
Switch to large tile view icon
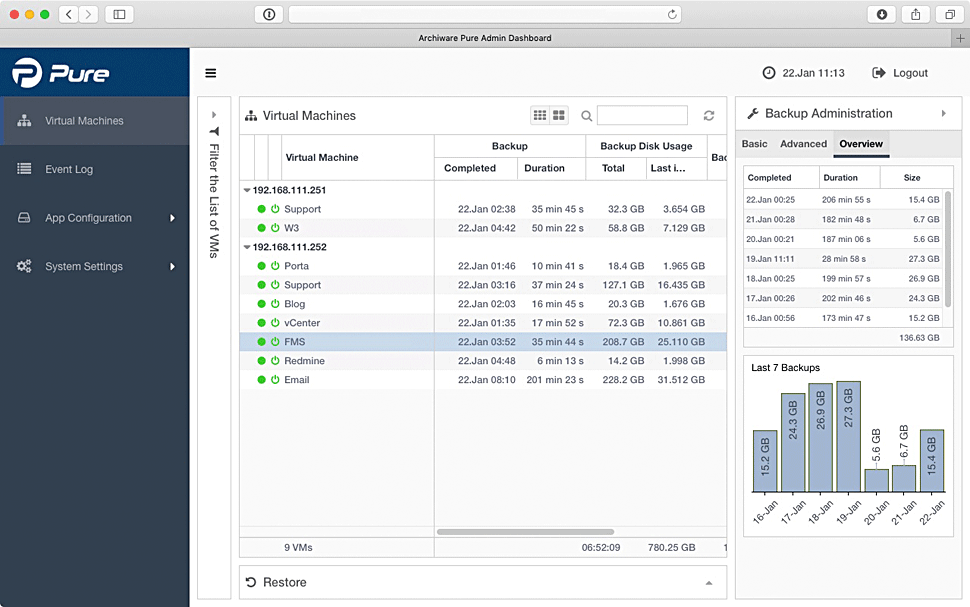pos(559,116)
